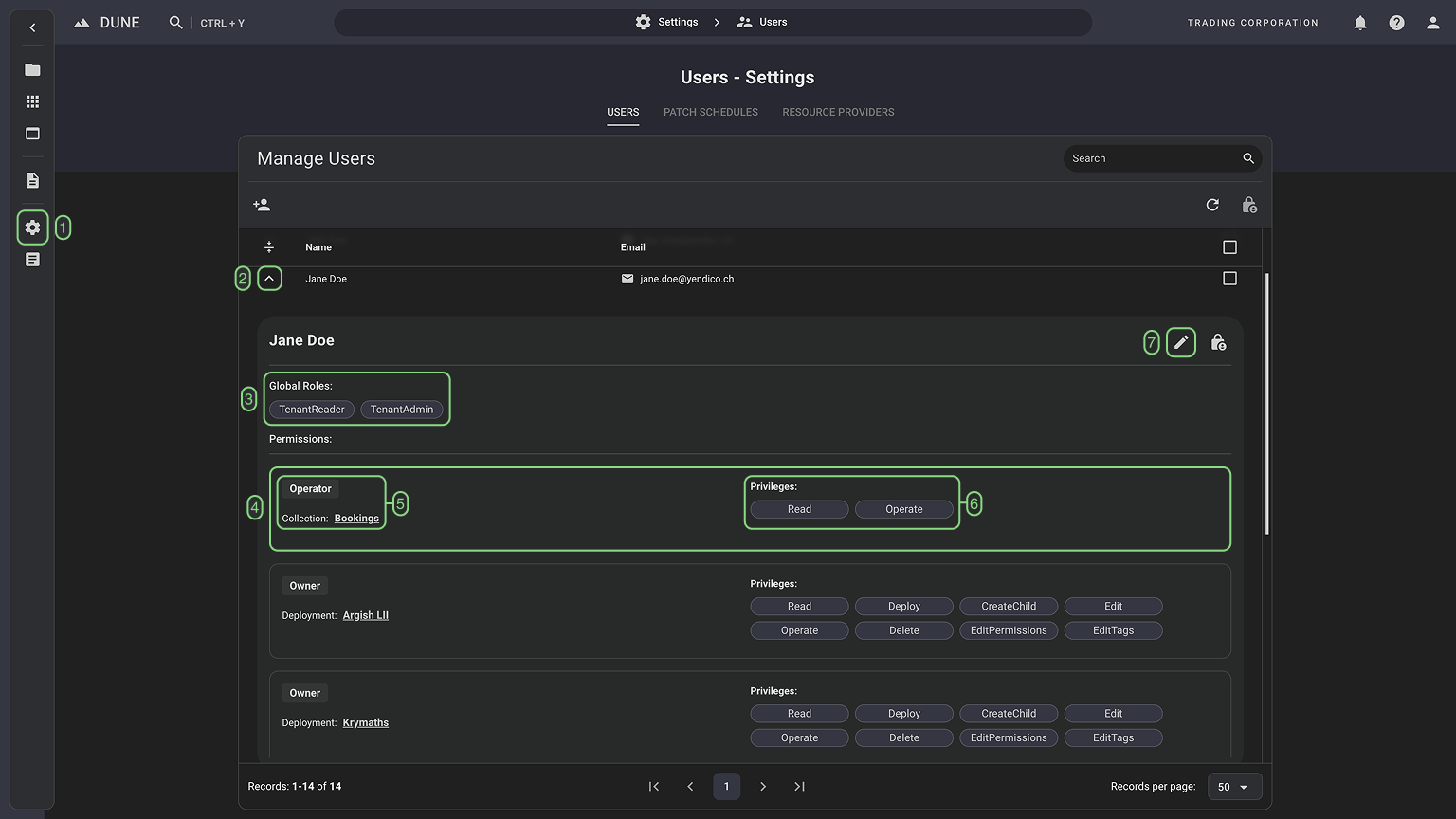
Task: Toggle the select-all header checkbox
Action: [x=1229, y=247]
